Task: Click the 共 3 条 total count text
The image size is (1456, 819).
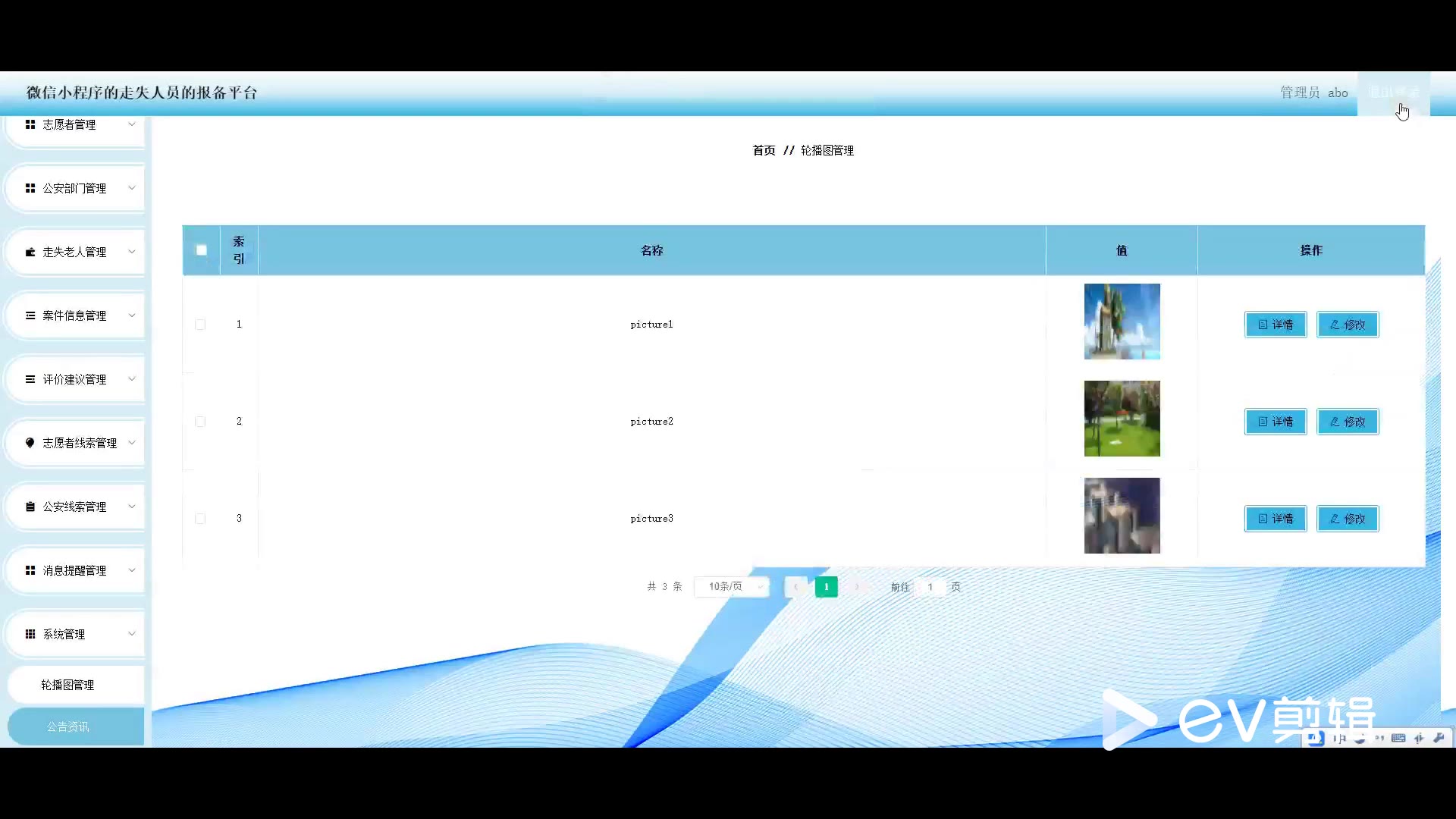Action: click(x=665, y=586)
